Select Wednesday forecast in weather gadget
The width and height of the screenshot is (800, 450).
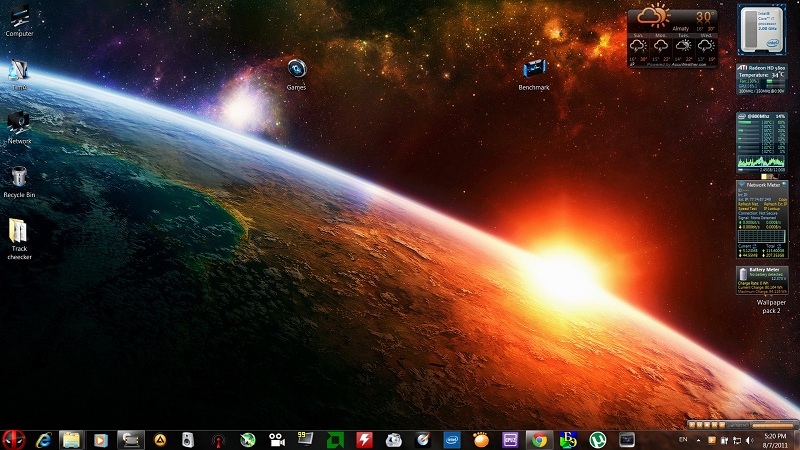(x=707, y=48)
